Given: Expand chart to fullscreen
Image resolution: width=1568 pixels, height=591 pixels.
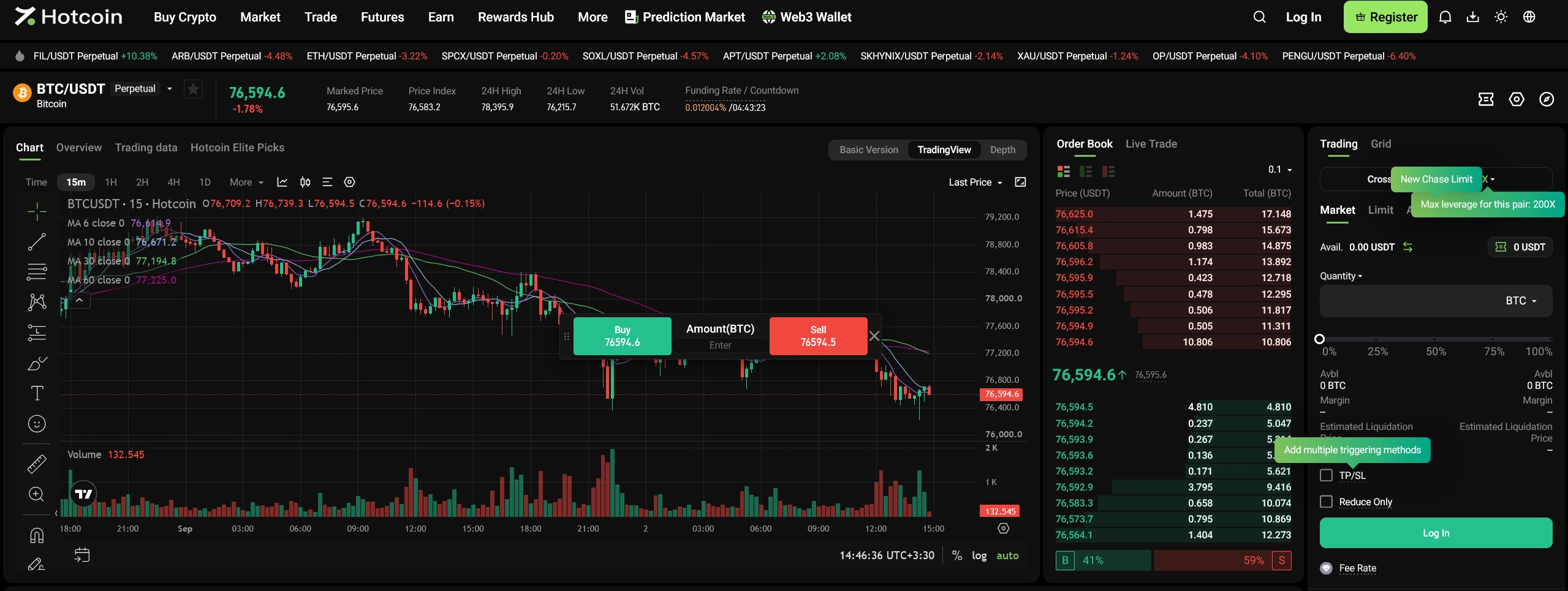Looking at the screenshot, I should 1020,182.
